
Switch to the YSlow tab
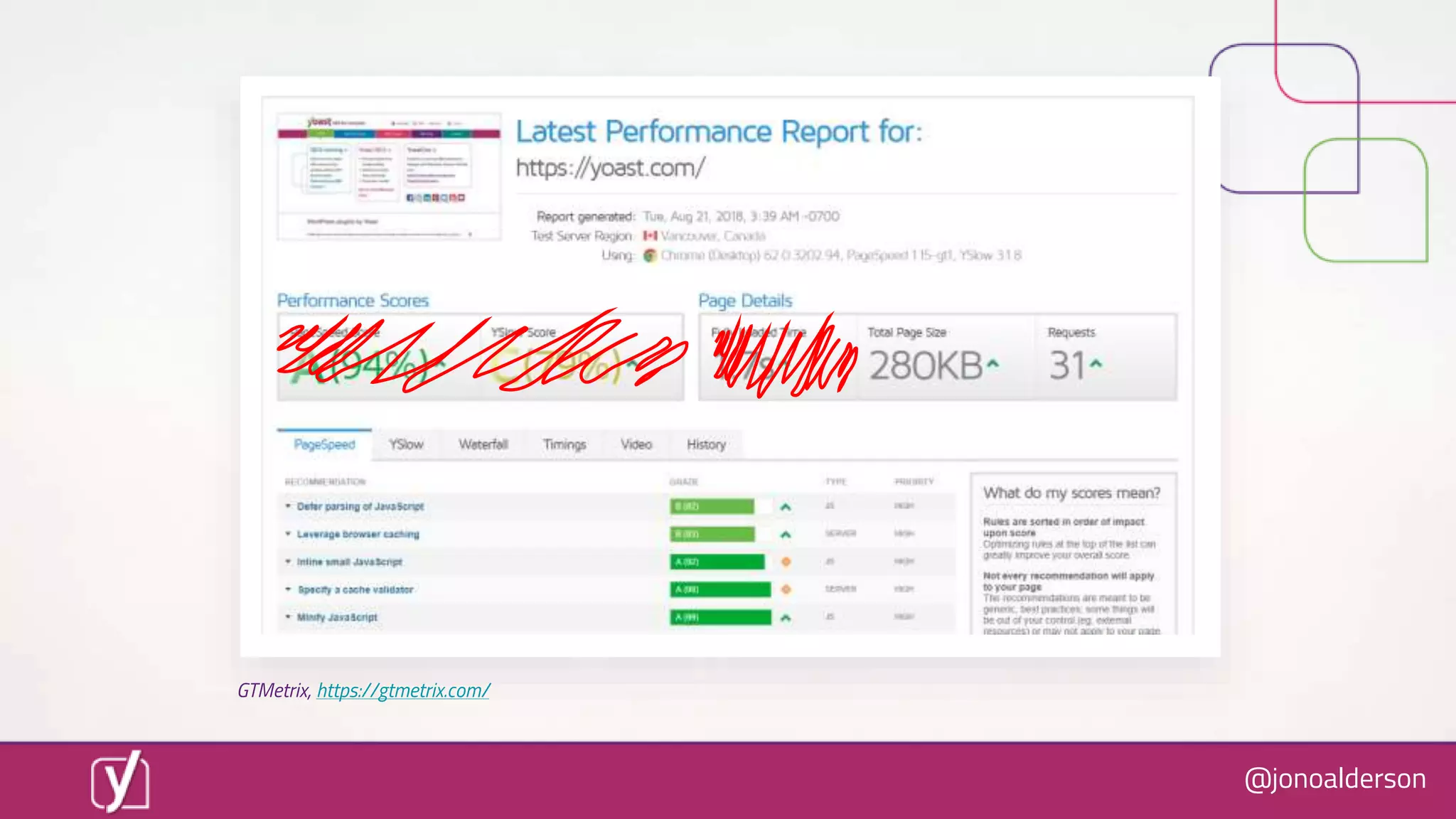pyautogui.click(x=406, y=444)
